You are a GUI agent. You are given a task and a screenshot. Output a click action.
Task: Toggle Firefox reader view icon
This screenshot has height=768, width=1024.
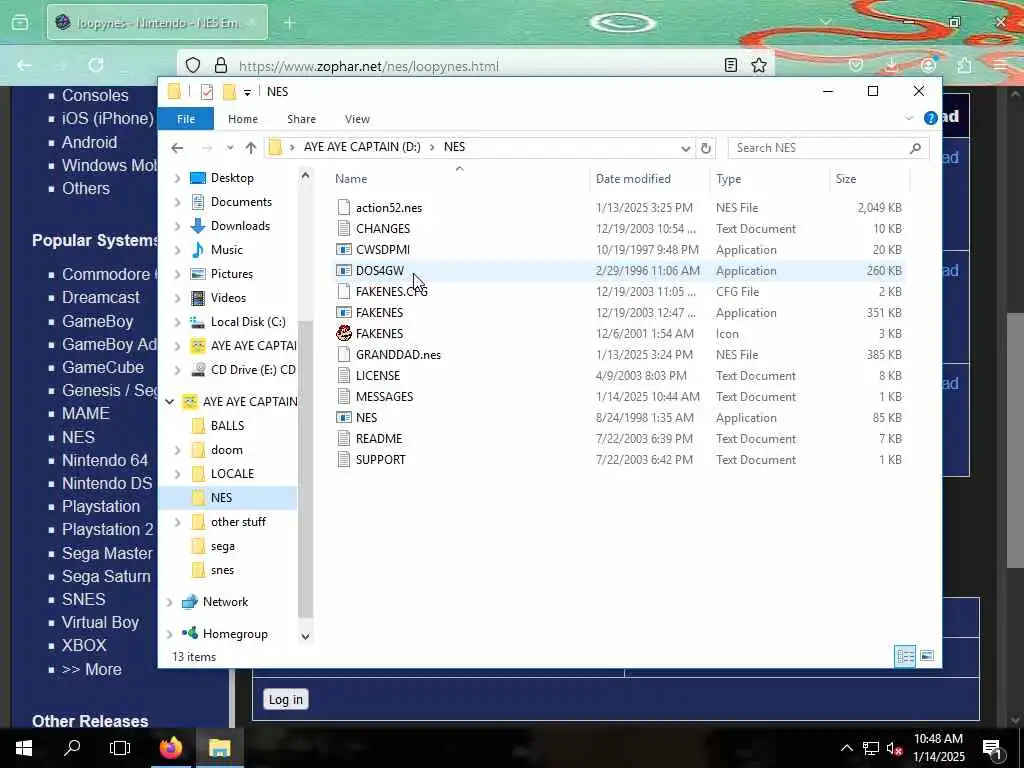[731, 65]
